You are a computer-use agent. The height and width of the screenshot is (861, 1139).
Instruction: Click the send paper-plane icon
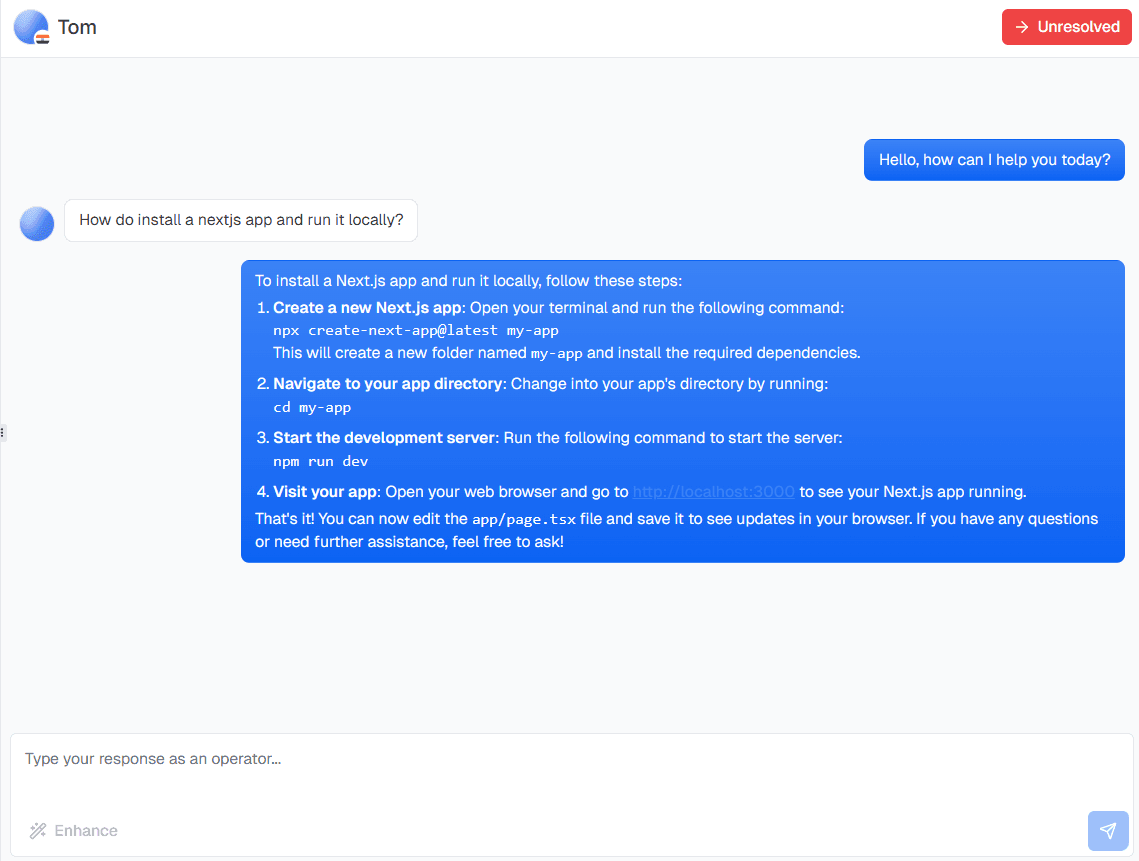[x=1107, y=830]
